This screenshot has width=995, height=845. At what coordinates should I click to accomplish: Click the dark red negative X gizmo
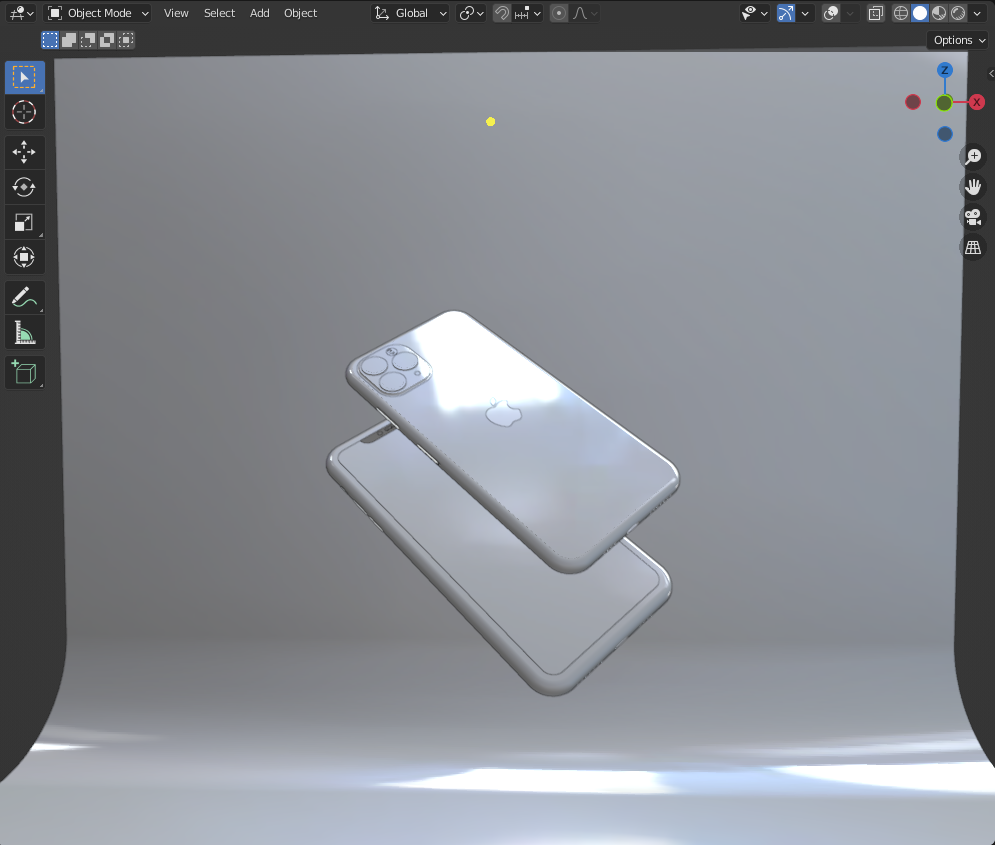coord(913,102)
